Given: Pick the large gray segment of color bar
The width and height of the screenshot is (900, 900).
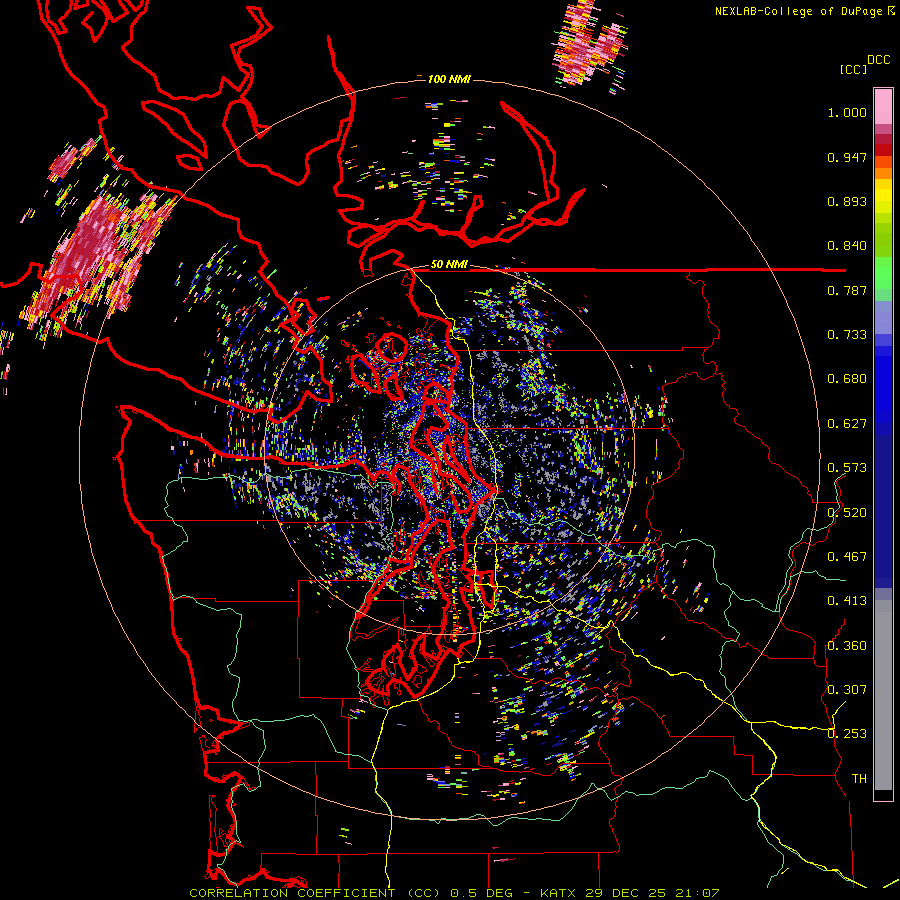Looking at the screenshot, I should pos(883,695).
